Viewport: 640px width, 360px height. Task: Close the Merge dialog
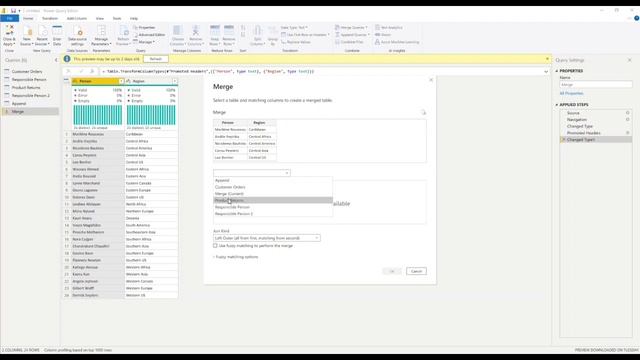tap(431, 80)
